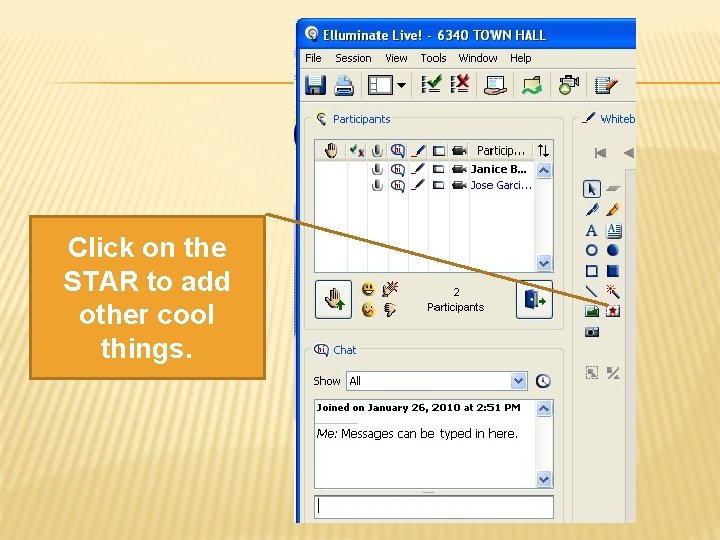Open the View menu
Viewport: 720px width, 540px height.
pos(396,58)
